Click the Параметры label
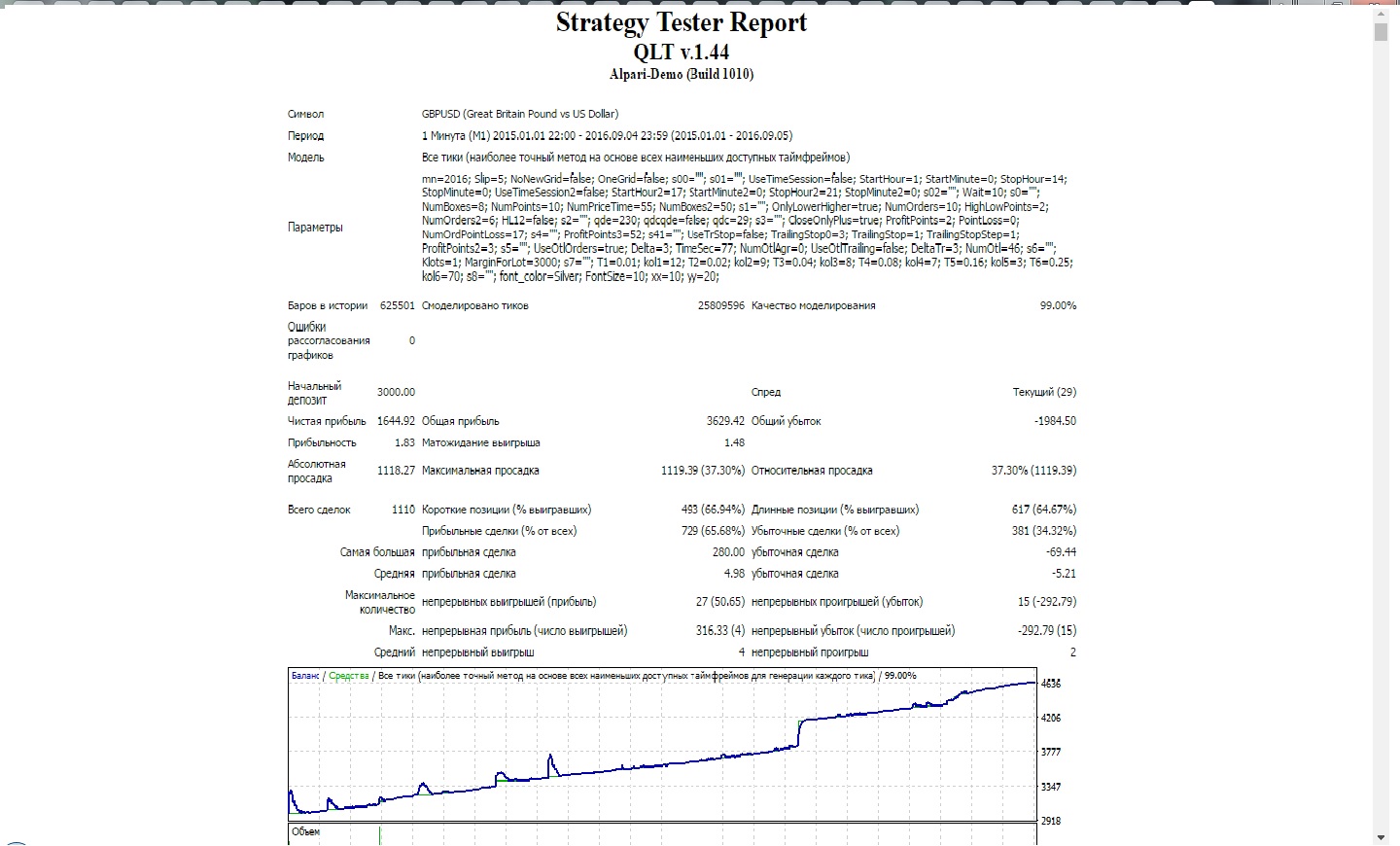Image resolution: width=1400 pixels, height=846 pixels. [x=315, y=228]
